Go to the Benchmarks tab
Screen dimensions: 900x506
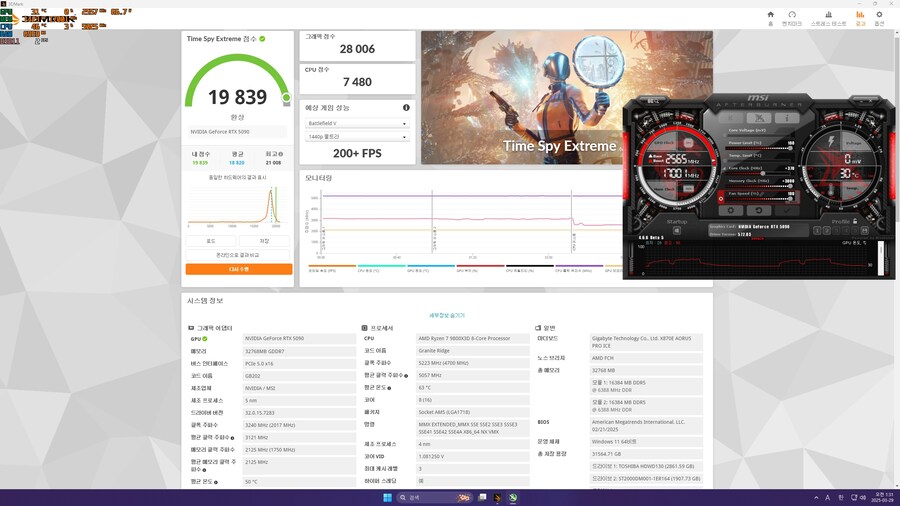click(791, 17)
